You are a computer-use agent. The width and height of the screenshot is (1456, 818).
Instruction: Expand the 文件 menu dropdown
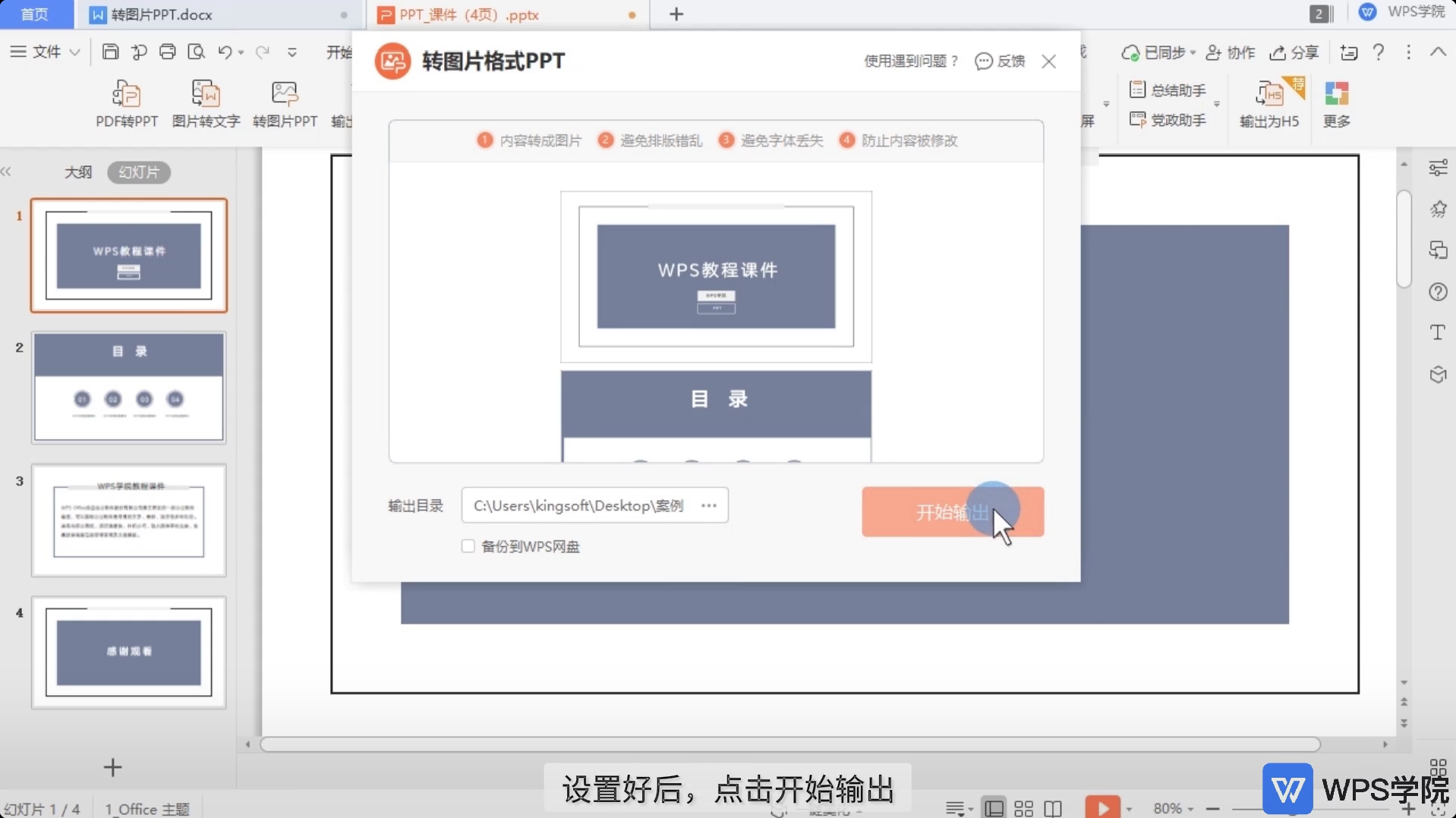click(45, 52)
